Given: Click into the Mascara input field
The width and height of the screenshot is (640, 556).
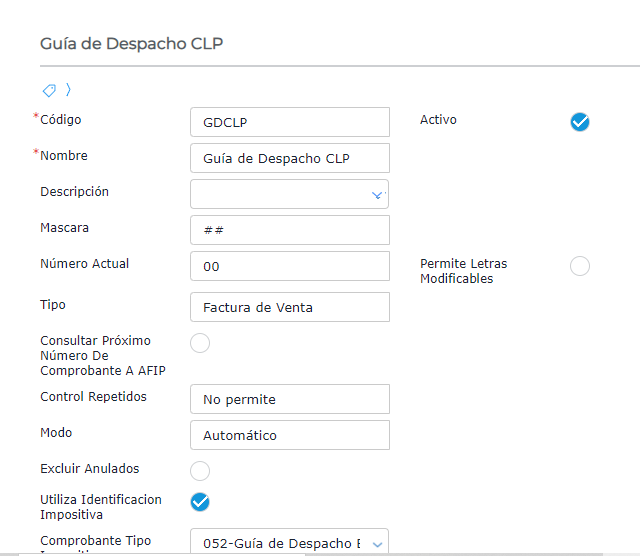Looking at the screenshot, I should tap(289, 230).
